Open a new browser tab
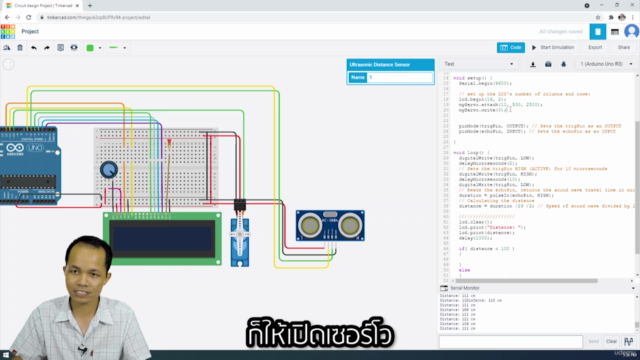The image size is (640, 360). [90, 6]
